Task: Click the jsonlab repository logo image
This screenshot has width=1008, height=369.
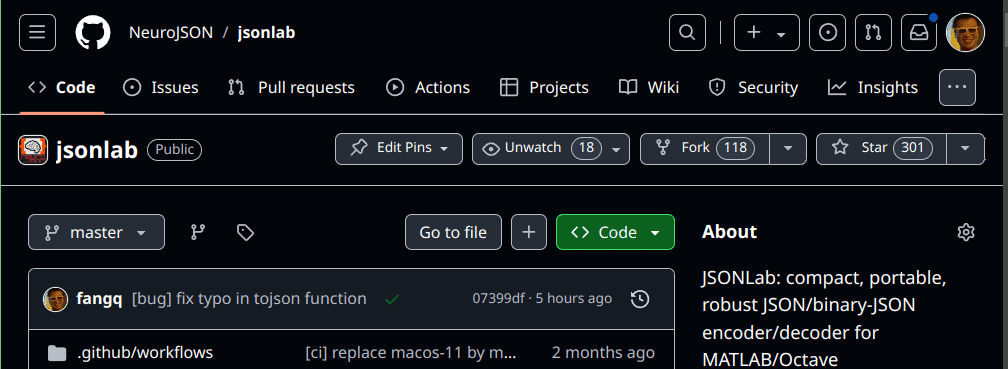Action: tap(32, 150)
